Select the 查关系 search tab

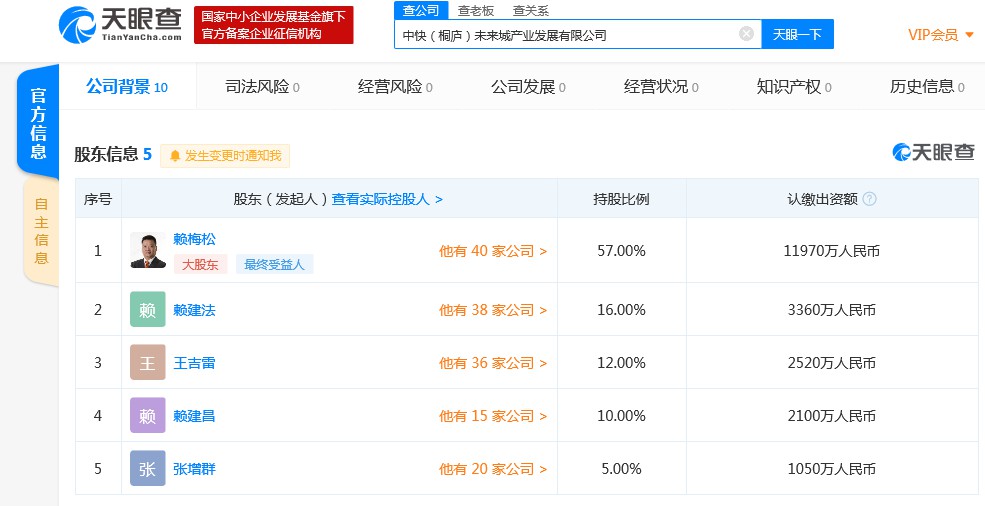tap(531, 11)
